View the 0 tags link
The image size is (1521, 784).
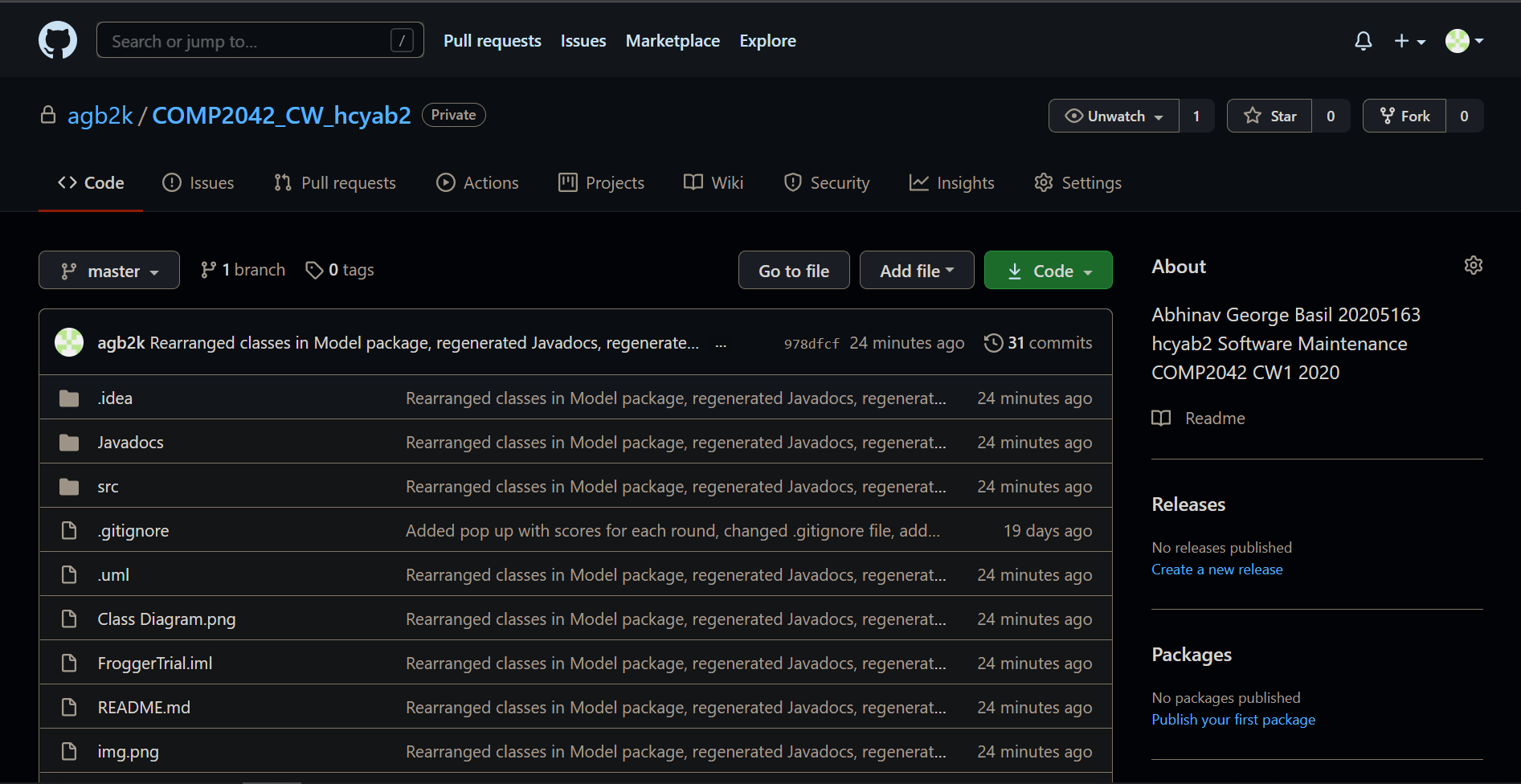pyautogui.click(x=340, y=270)
